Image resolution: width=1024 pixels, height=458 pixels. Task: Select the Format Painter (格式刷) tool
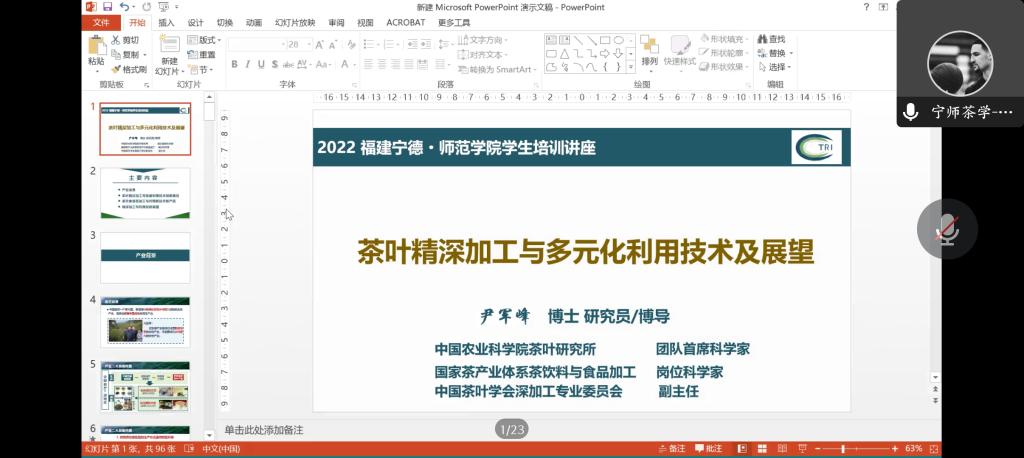116,70
